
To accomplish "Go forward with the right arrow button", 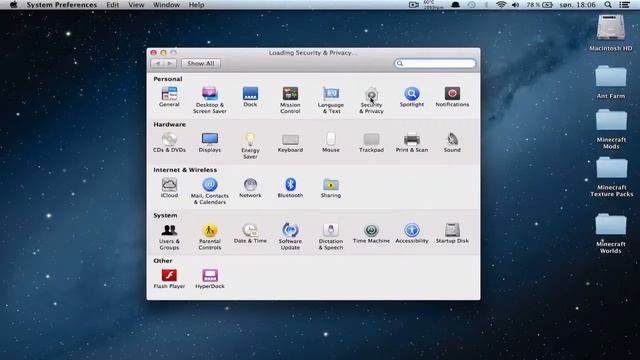I will coord(170,63).
